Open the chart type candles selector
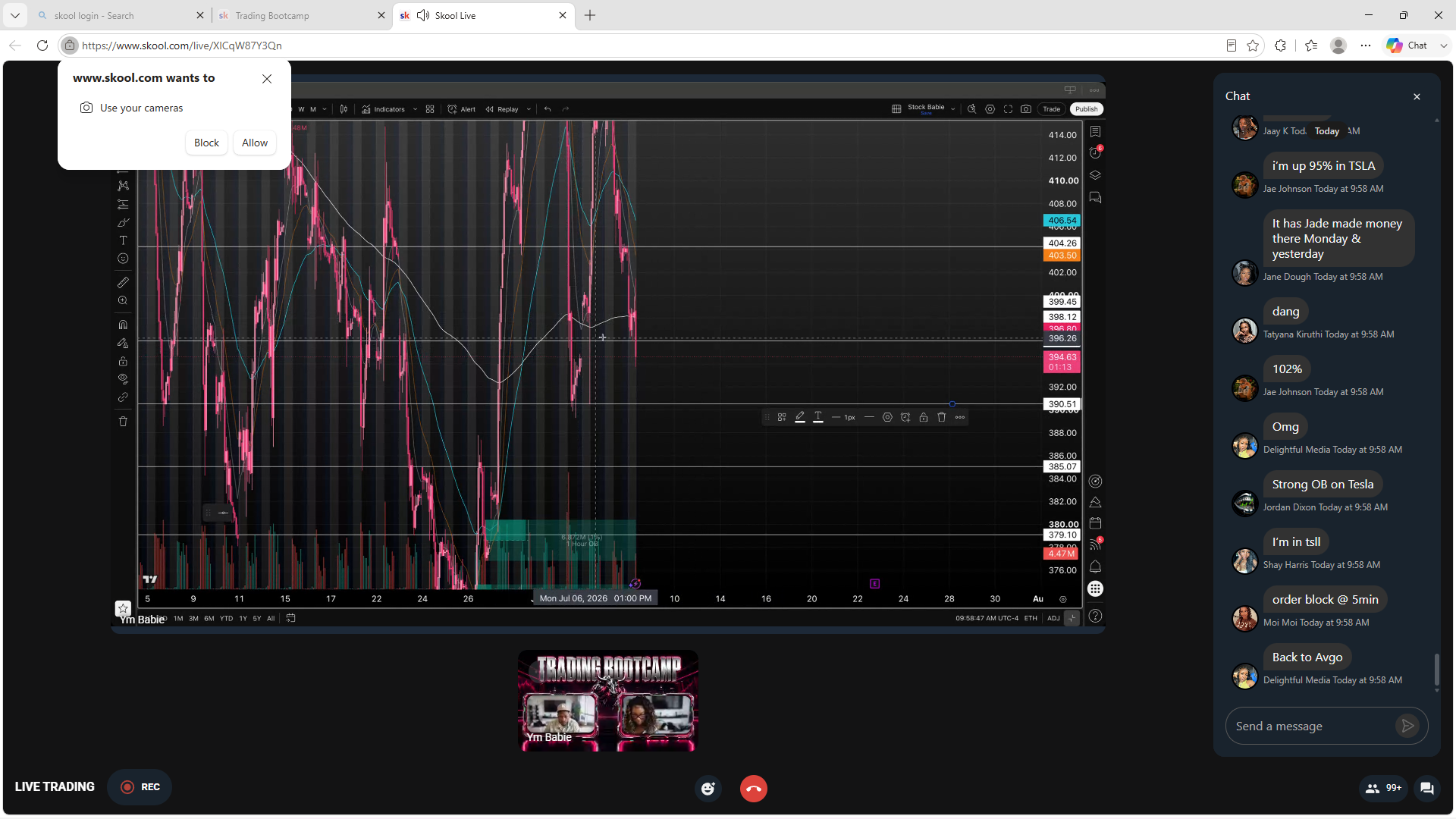 pos(344,109)
